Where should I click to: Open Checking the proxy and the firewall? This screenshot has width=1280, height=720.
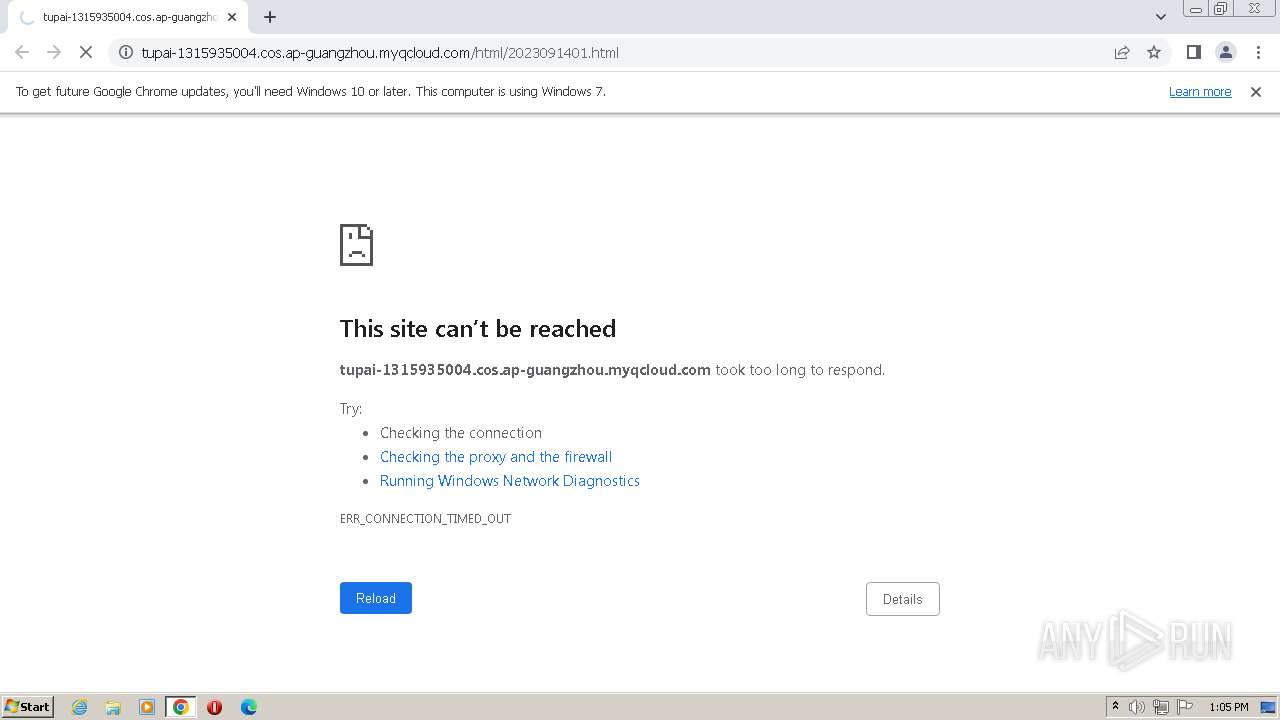(x=496, y=457)
